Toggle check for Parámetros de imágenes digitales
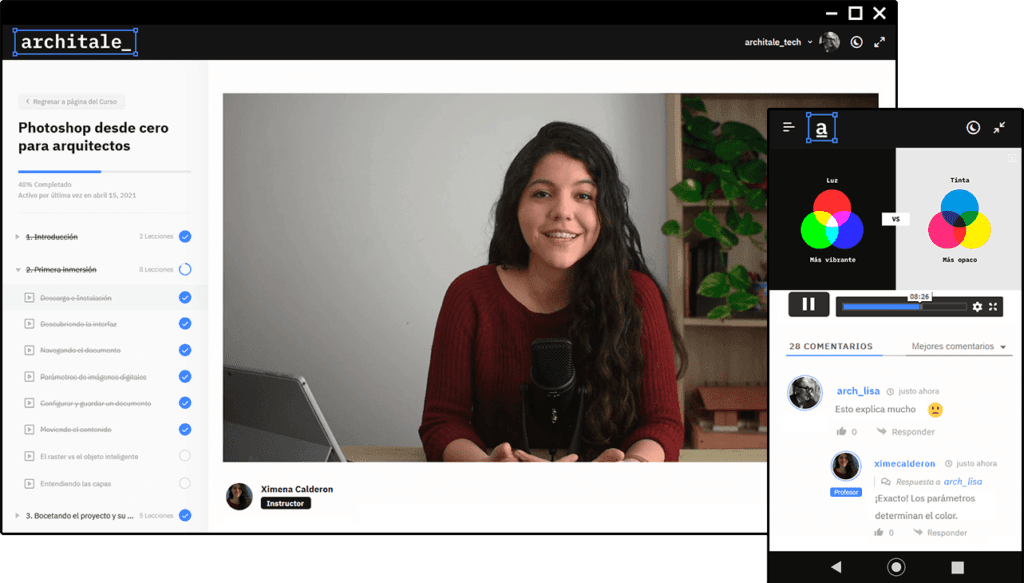Viewport: 1024px width, 583px height. click(x=185, y=377)
